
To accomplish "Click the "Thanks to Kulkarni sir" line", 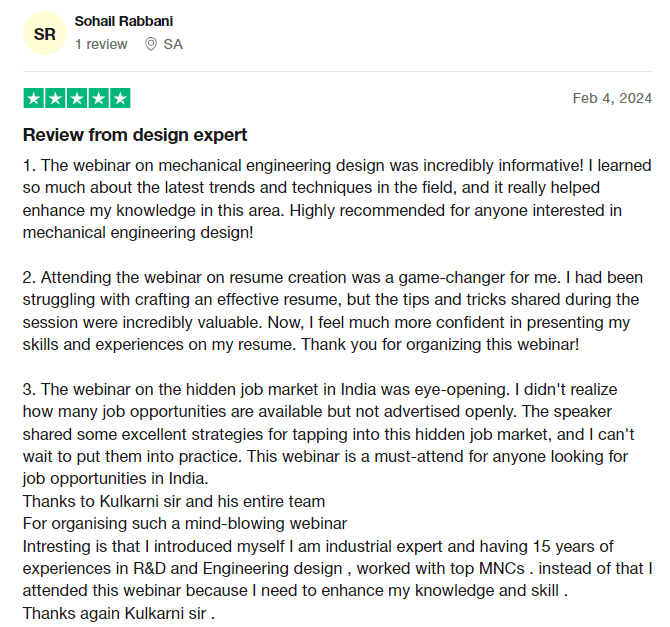I will click(x=174, y=501).
